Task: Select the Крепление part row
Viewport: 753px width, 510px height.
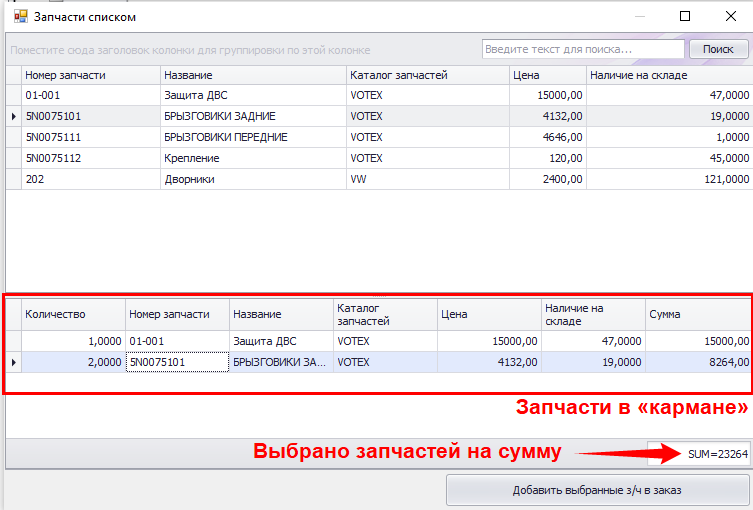Action: pos(253,158)
